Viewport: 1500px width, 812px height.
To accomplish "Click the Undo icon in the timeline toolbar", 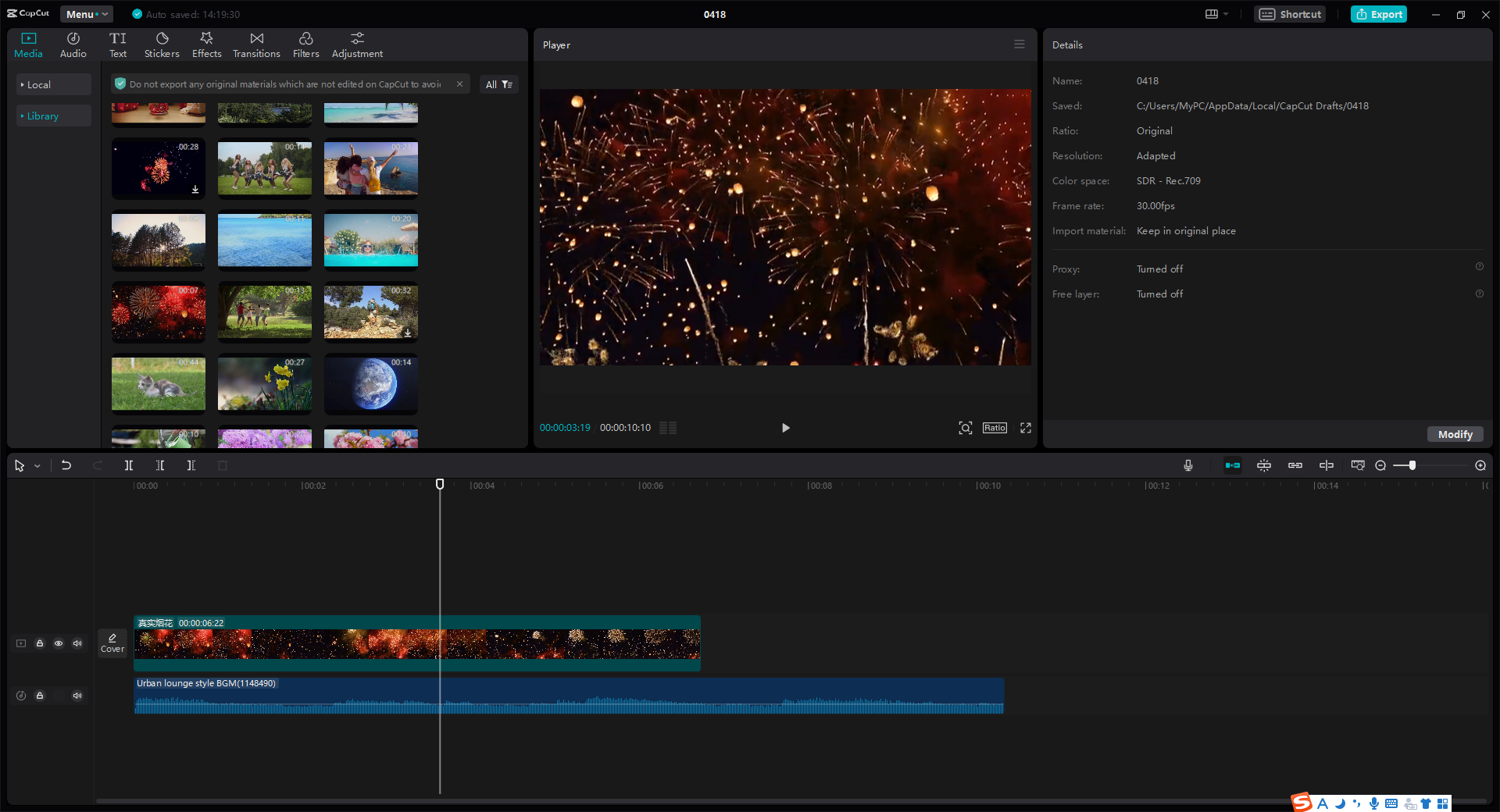I will [x=66, y=465].
